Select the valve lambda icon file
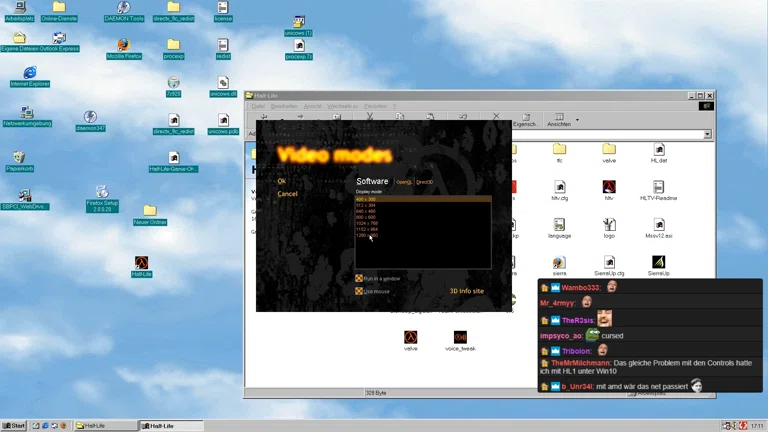Screen dimensions: 768x432 (x=410, y=341)
